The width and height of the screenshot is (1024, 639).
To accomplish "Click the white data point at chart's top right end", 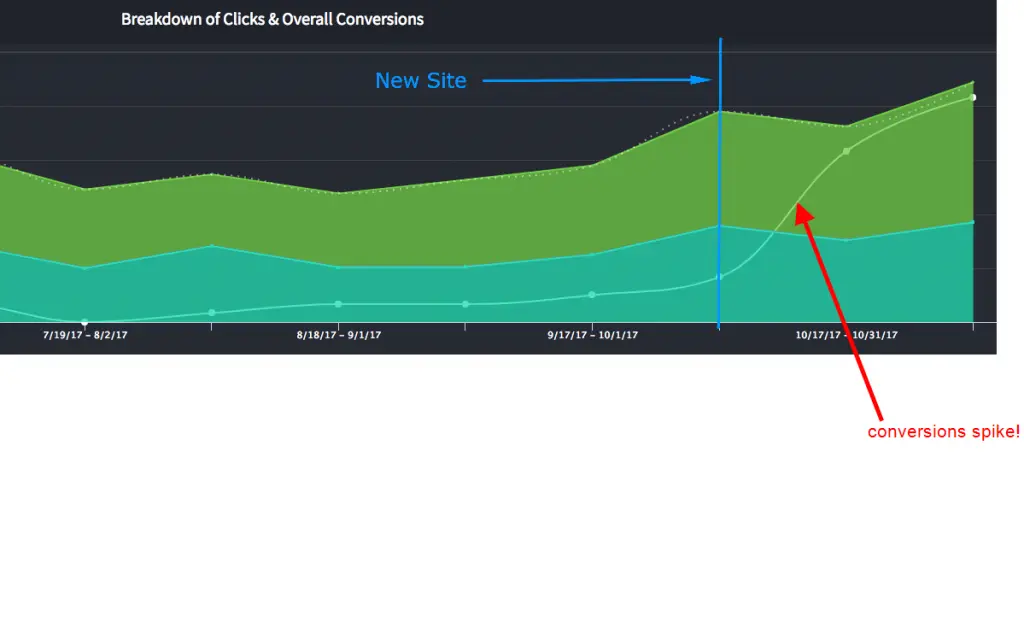I will (973, 98).
